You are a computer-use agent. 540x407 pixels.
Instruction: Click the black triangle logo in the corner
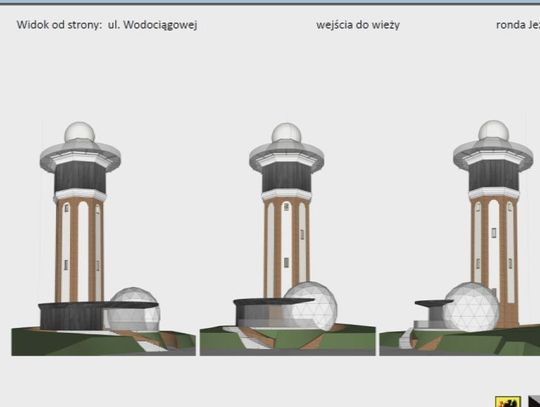[x=534, y=401]
